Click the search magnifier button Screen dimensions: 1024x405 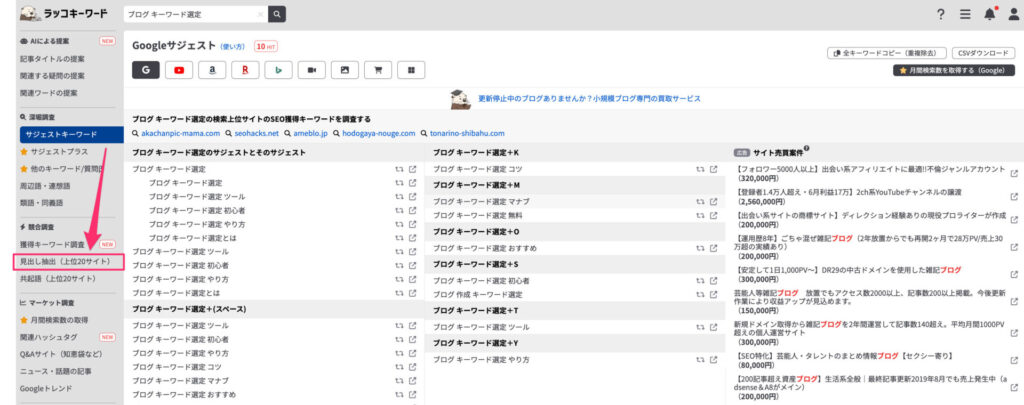[x=277, y=14]
